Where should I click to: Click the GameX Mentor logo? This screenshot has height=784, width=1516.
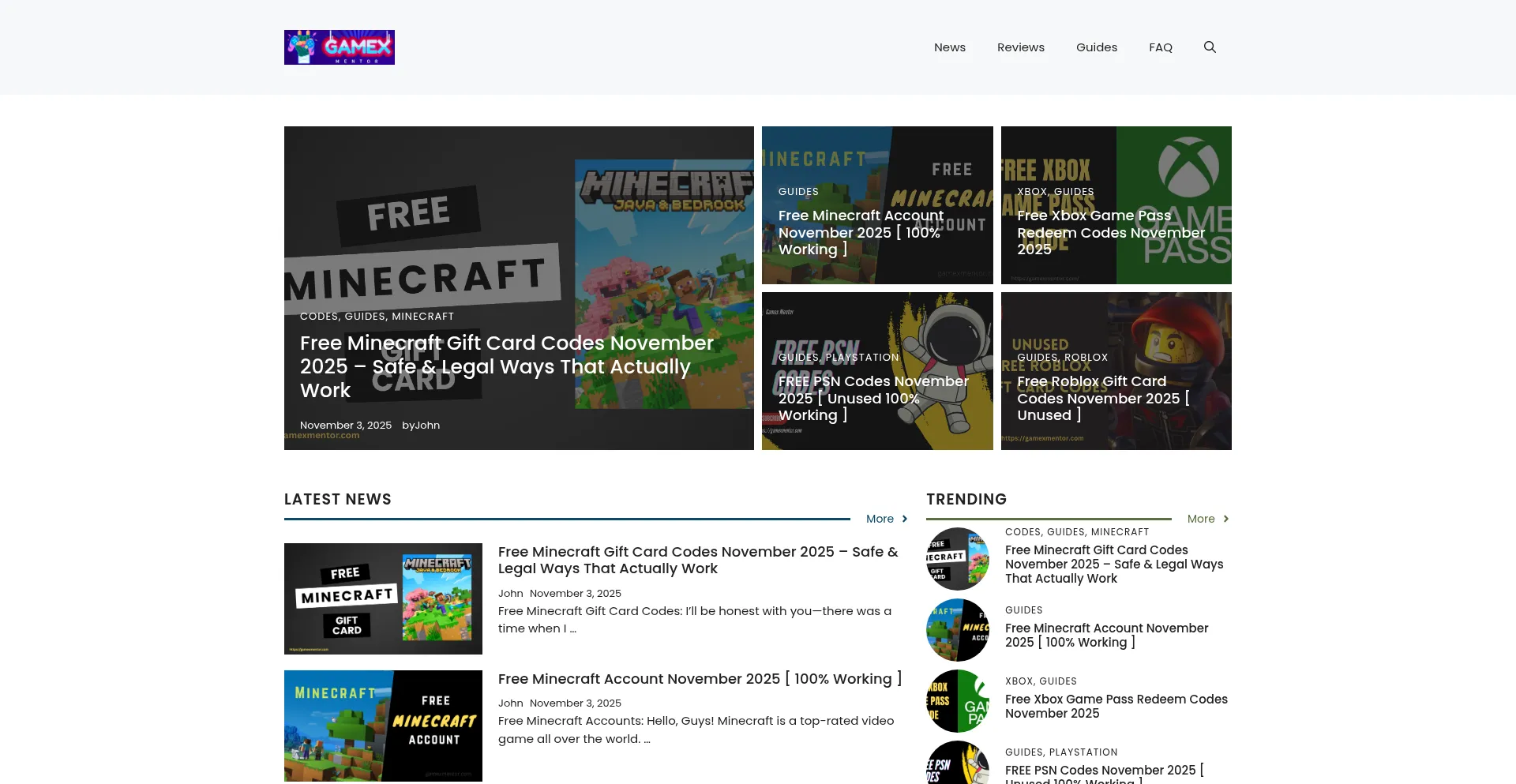pyautogui.click(x=340, y=47)
